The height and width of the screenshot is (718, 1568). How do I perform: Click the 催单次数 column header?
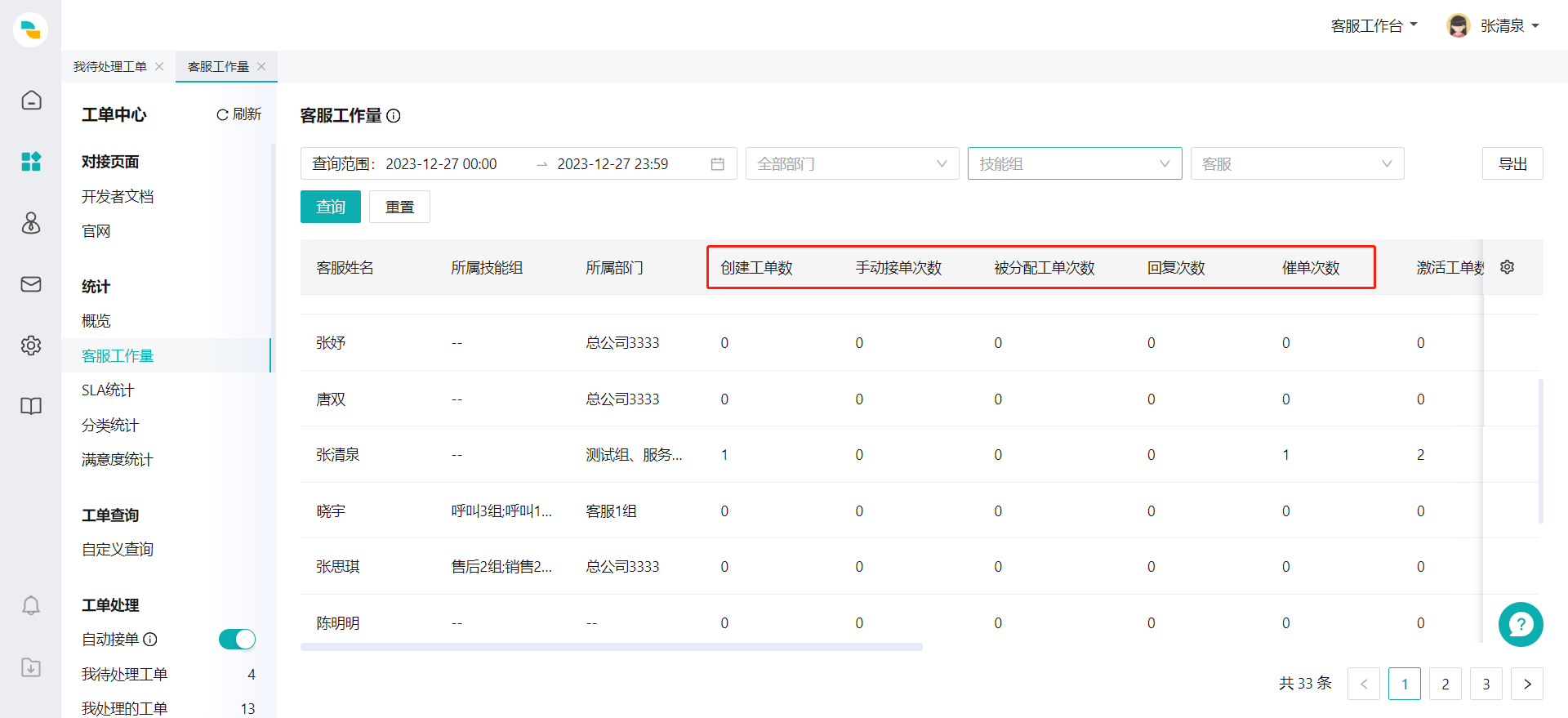click(x=1311, y=268)
